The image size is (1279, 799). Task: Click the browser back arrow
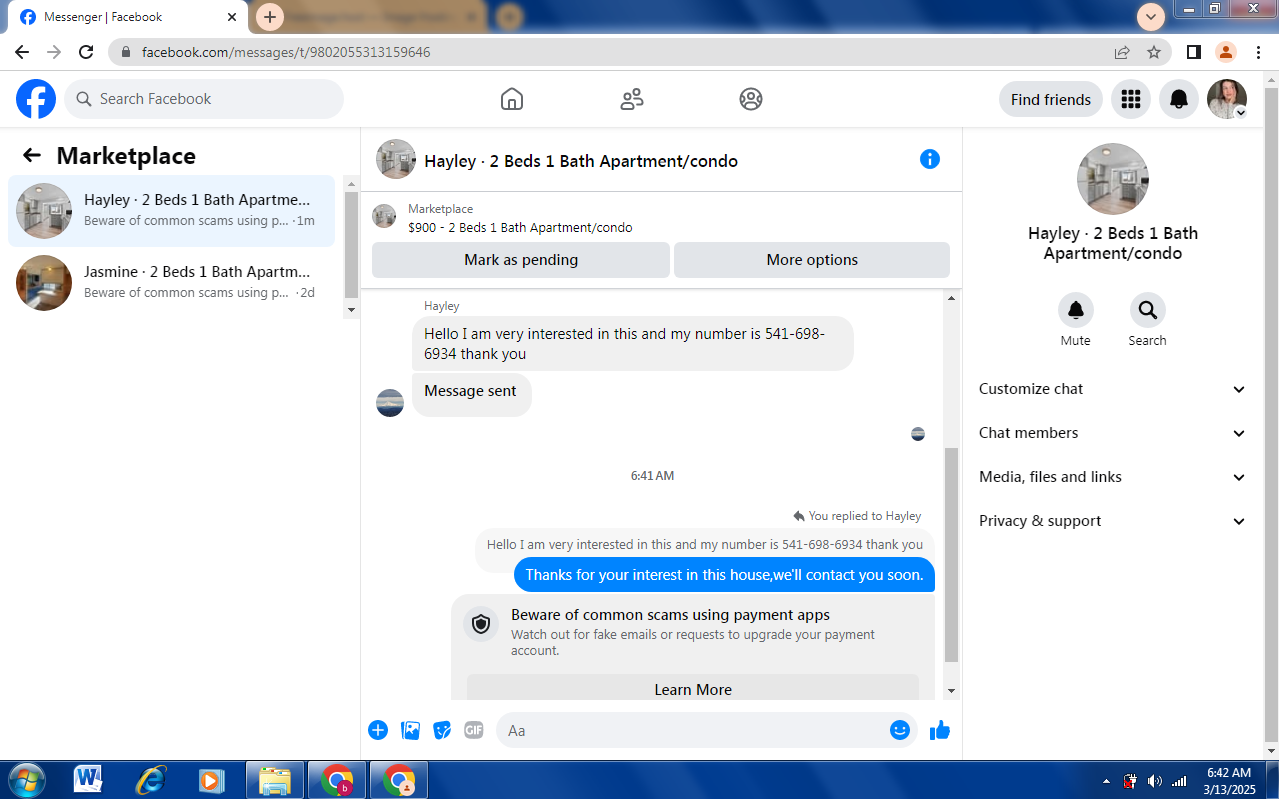[22, 52]
